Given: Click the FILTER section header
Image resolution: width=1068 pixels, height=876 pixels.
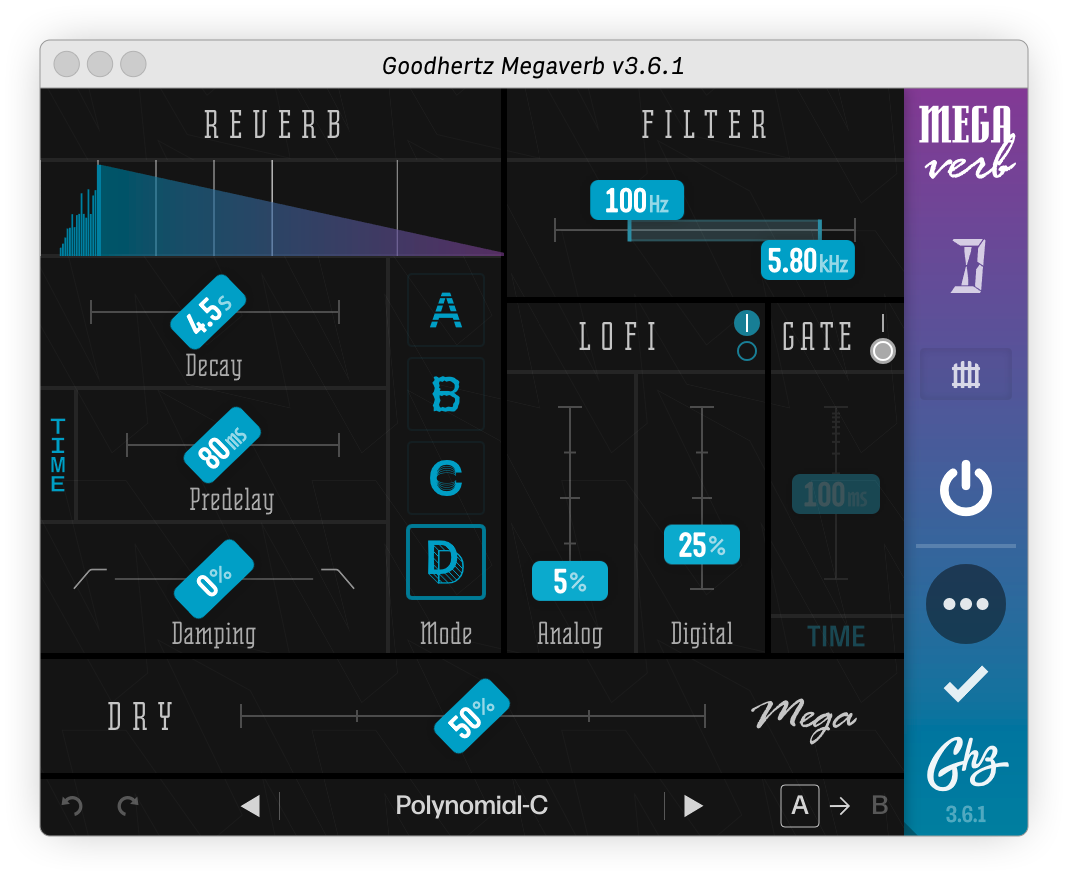Looking at the screenshot, I should 705,125.
